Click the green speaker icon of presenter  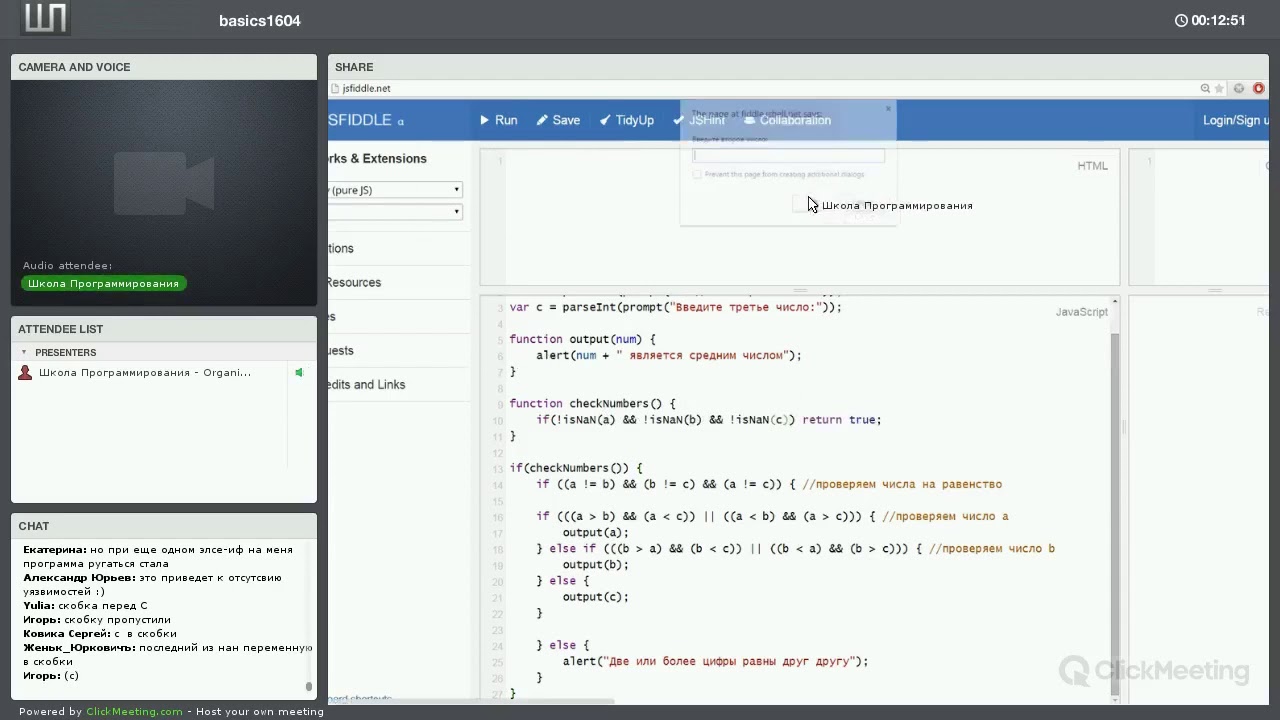coord(299,372)
